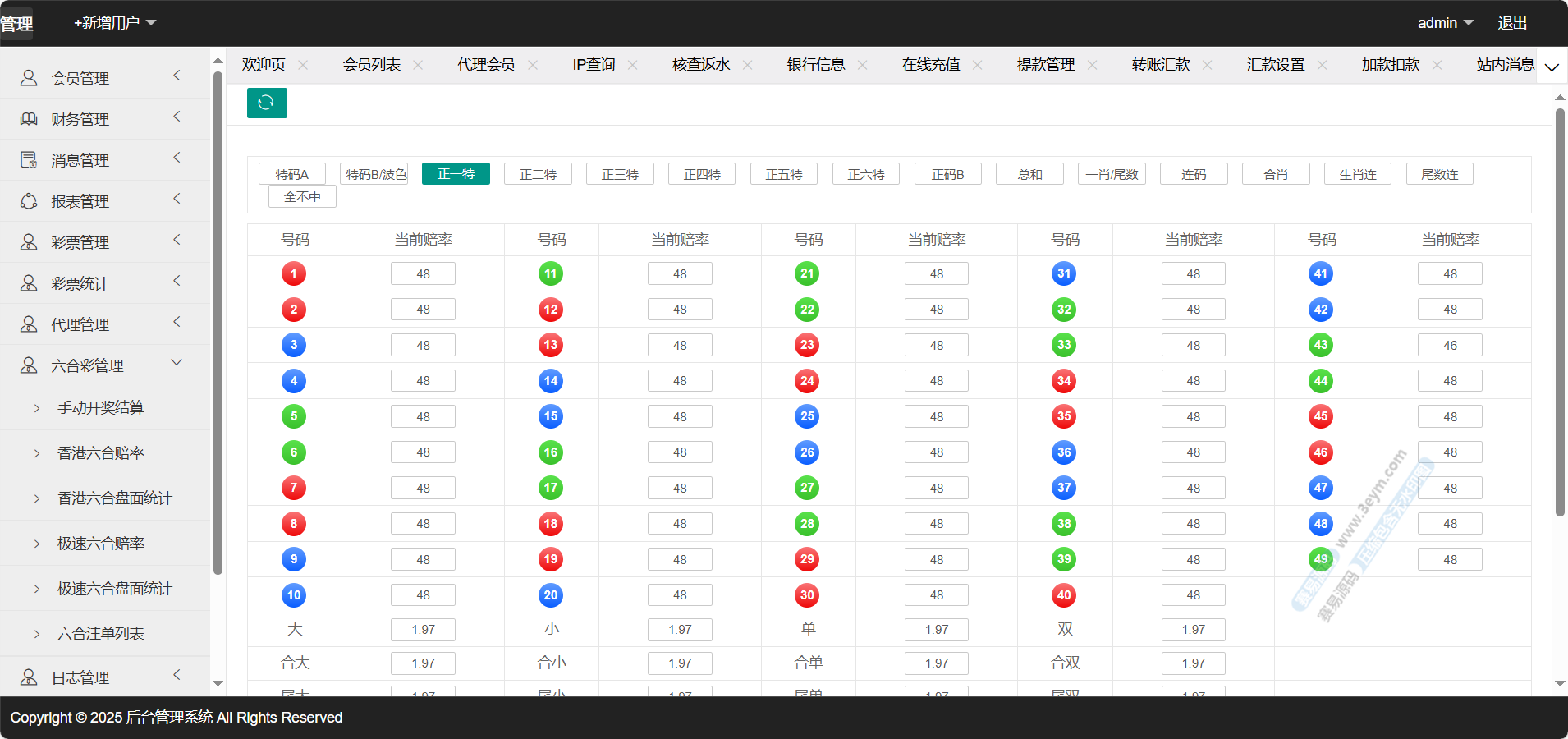Screen dimensions: 1568x739
Task: Choose the 全不中 bet type option
Action: point(302,197)
